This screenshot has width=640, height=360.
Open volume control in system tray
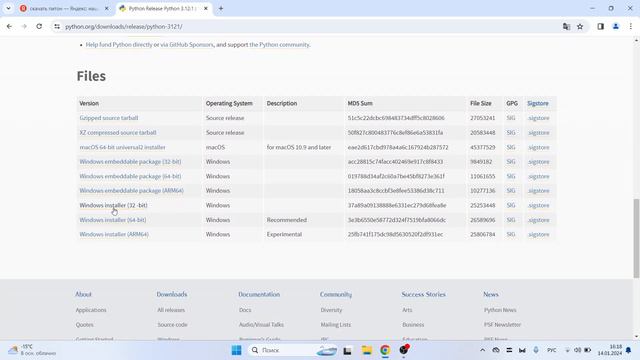577,350
